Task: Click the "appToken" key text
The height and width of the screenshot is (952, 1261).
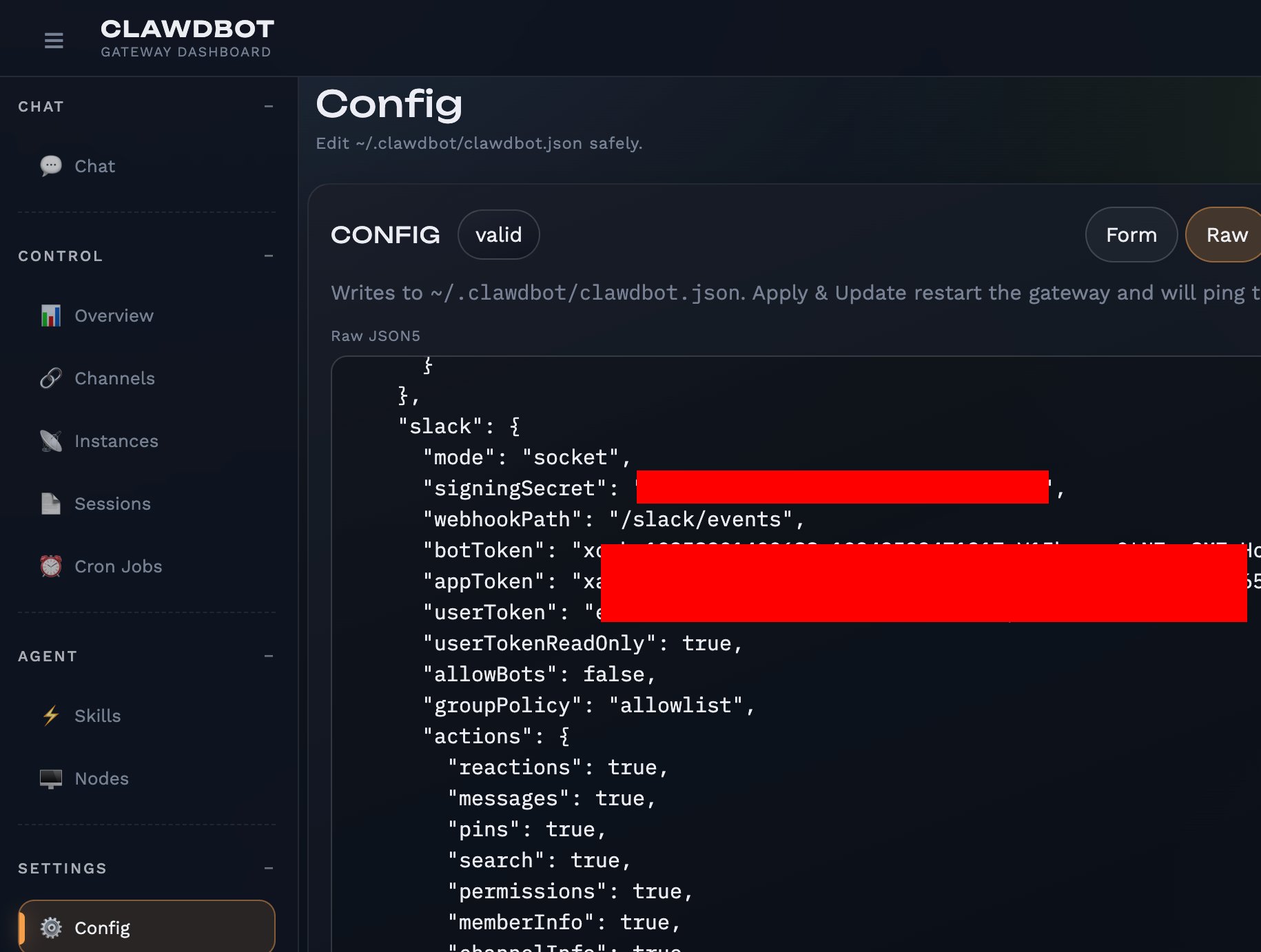Action: (484, 581)
